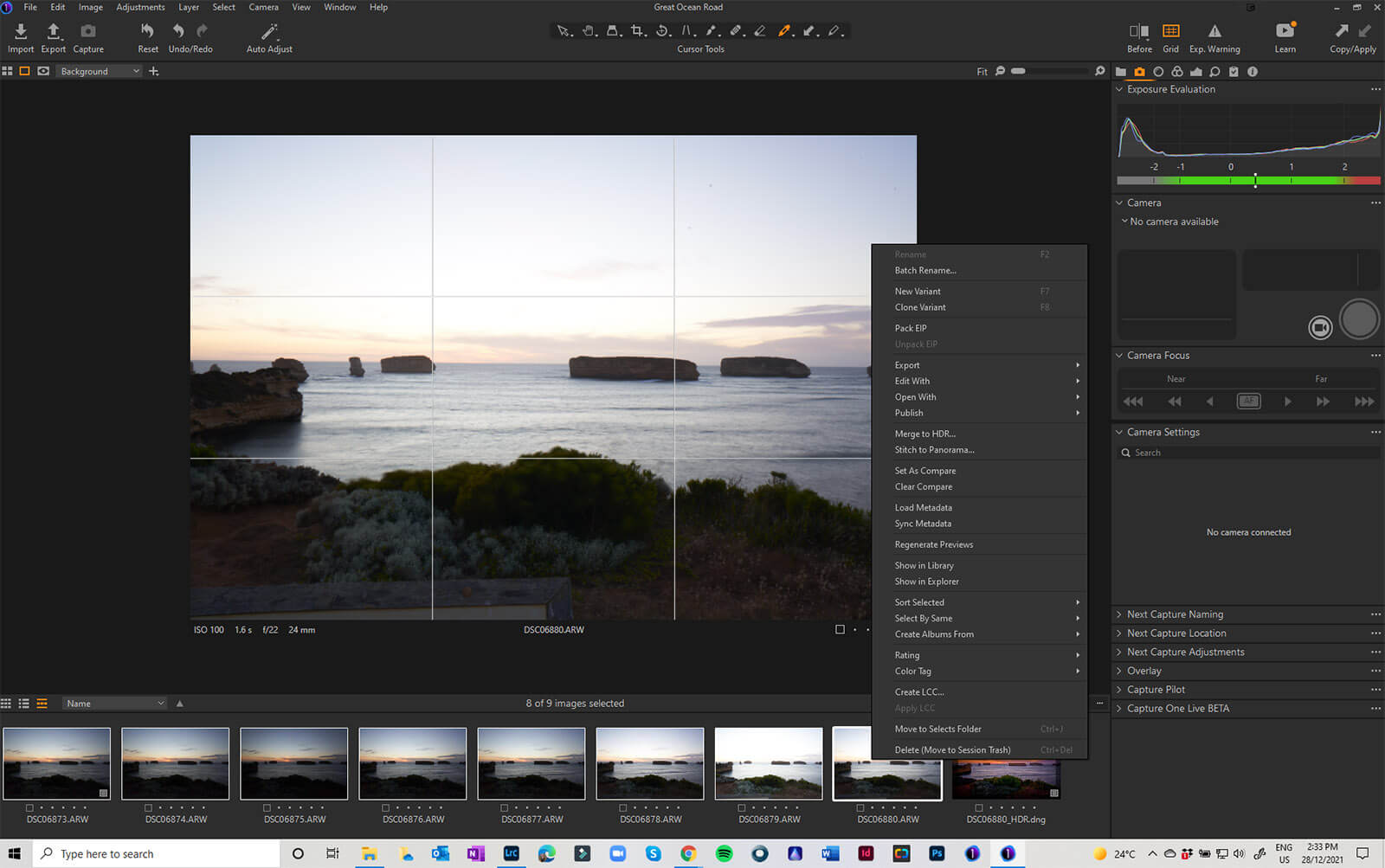
Task: Open the Adjustments menu in menu bar
Action: 140,7
